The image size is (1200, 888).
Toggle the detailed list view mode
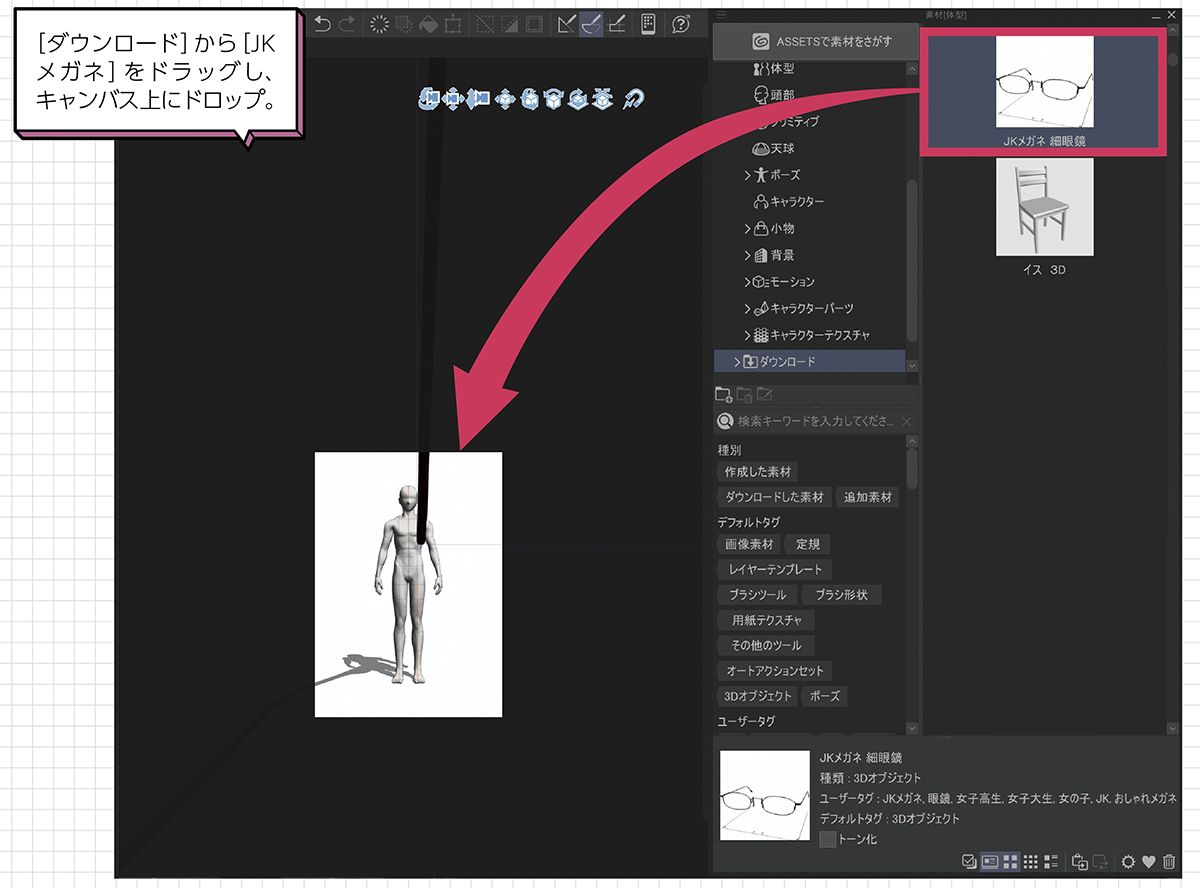click(990, 861)
